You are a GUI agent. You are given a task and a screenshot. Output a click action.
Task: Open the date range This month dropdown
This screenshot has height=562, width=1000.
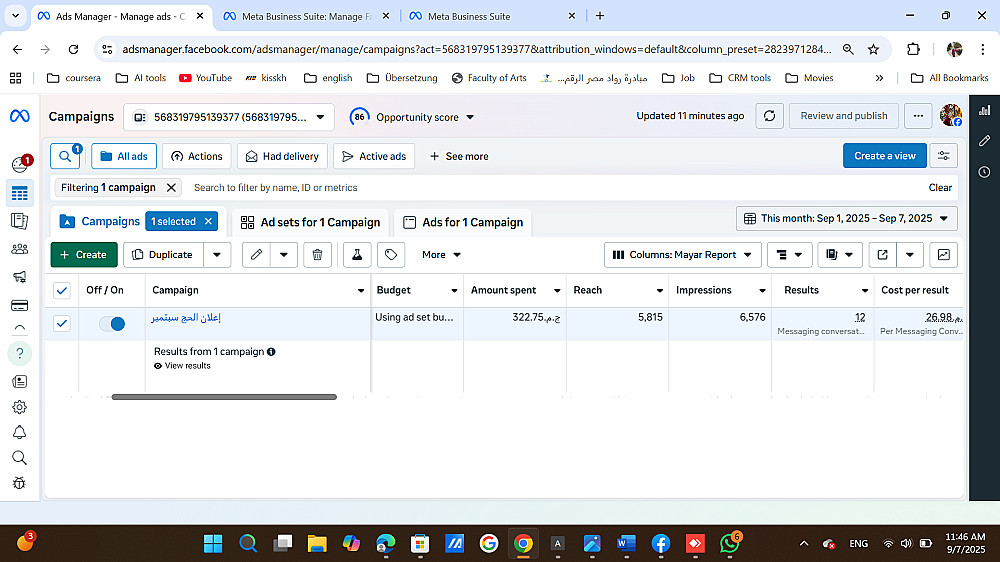tap(846, 218)
